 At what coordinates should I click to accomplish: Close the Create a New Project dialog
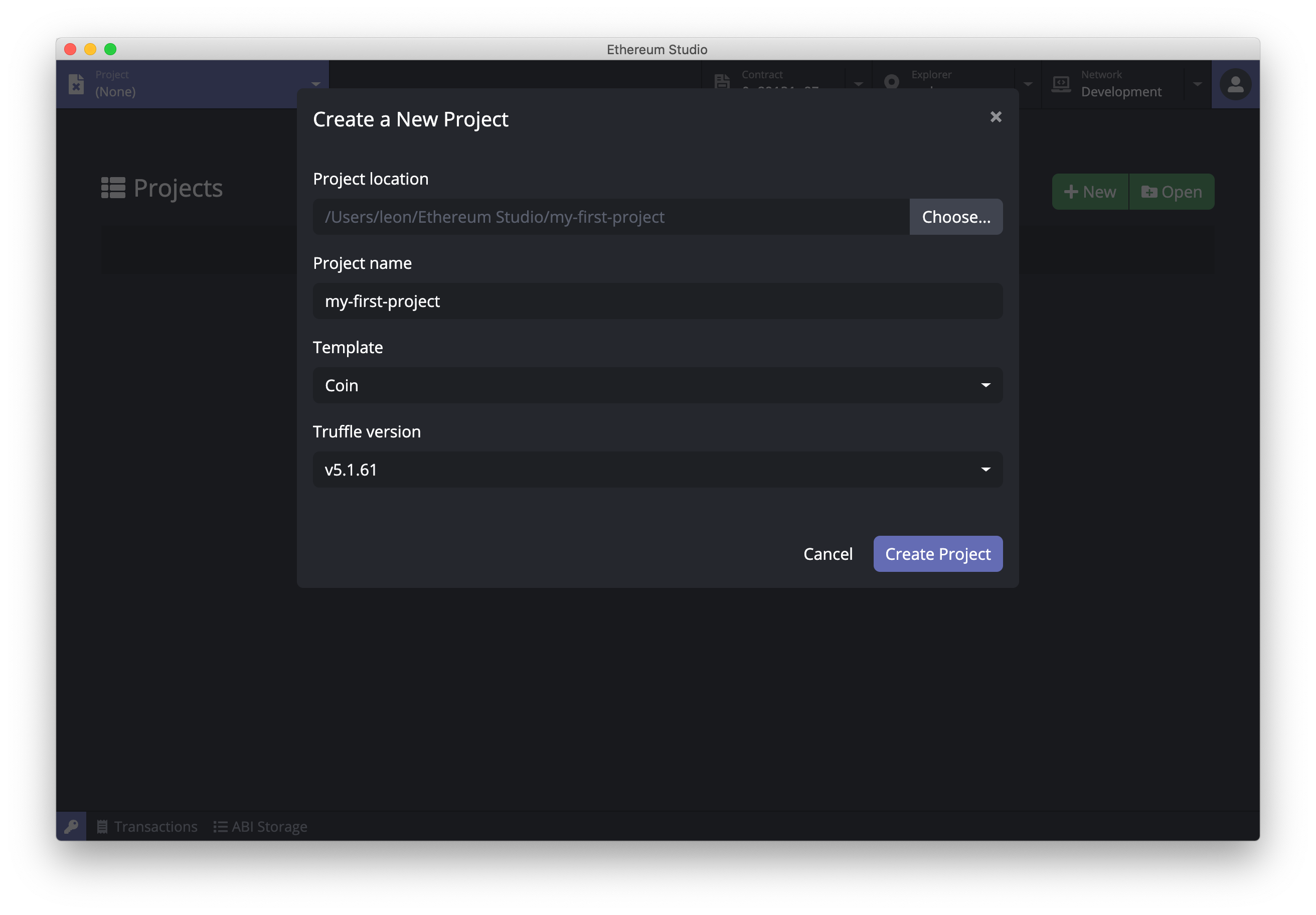996,117
